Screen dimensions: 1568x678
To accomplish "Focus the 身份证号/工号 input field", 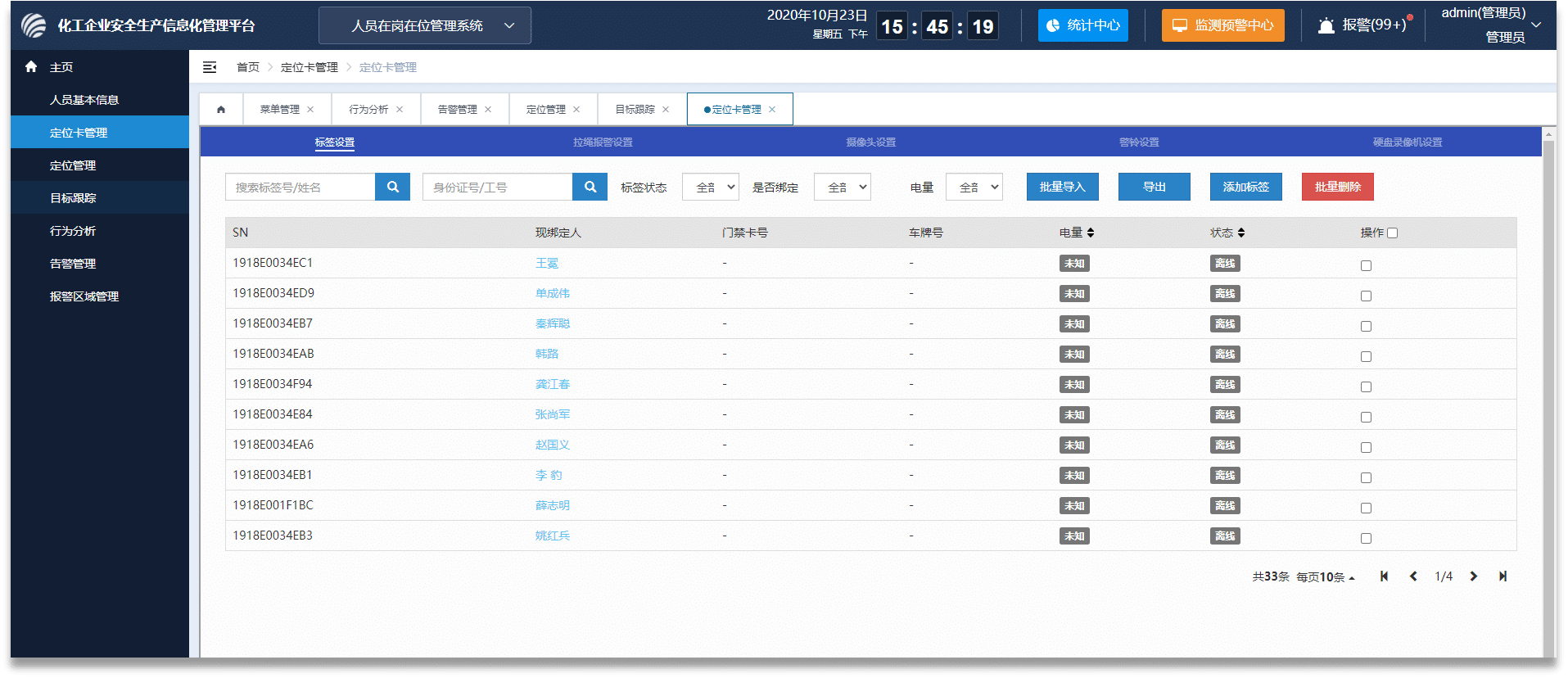I will click(498, 187).
